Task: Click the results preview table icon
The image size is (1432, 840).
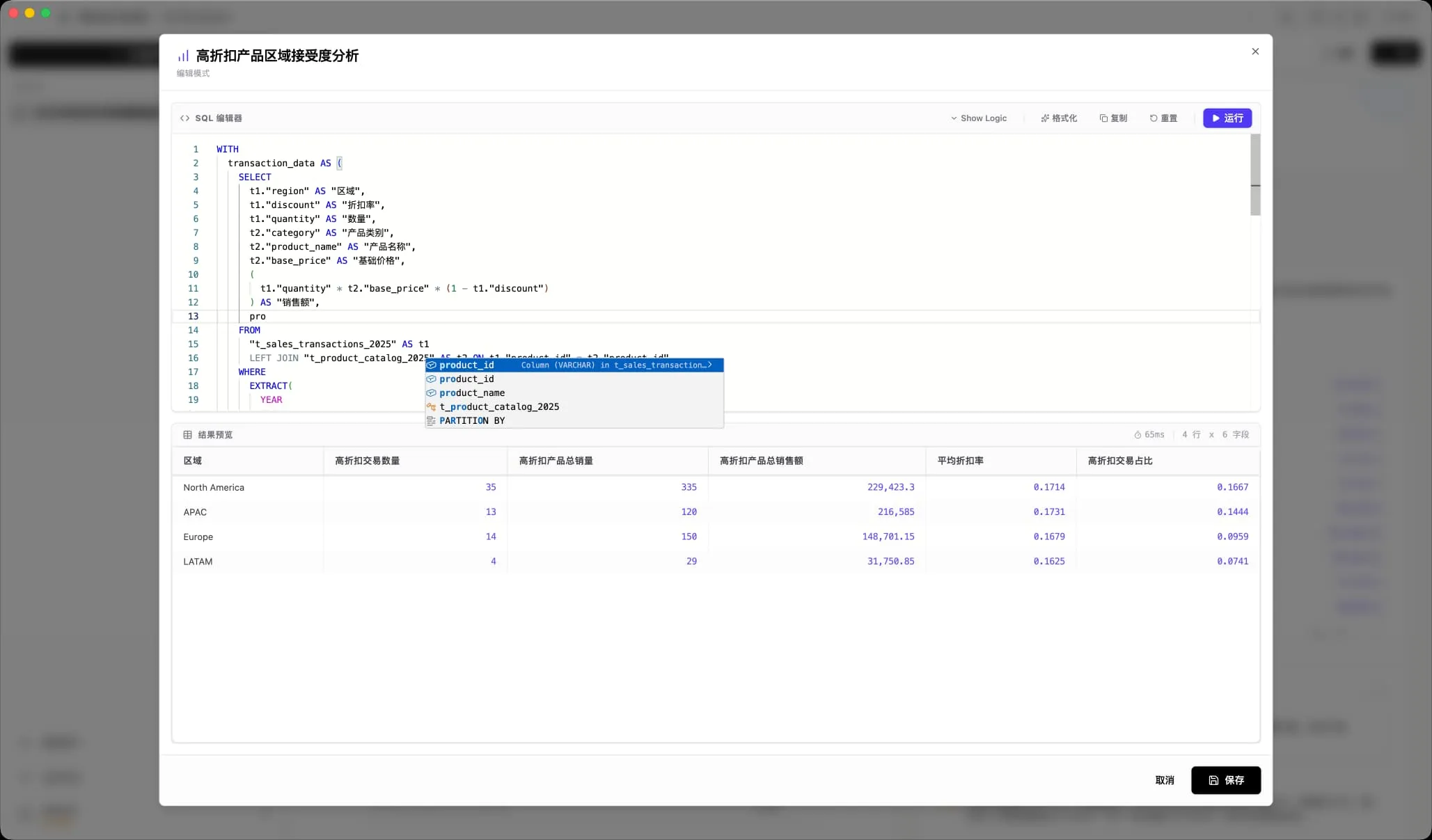Action: (187, 435)
